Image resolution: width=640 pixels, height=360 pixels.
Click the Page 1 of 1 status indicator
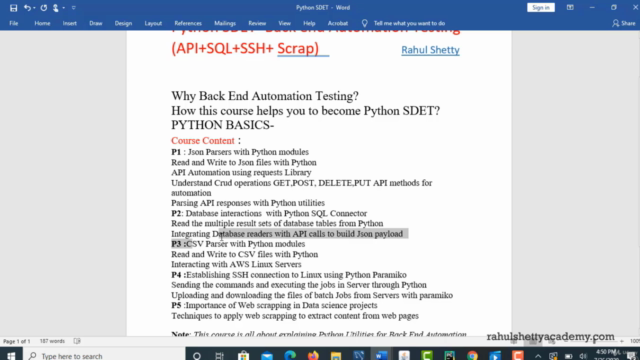coord(17,341)
